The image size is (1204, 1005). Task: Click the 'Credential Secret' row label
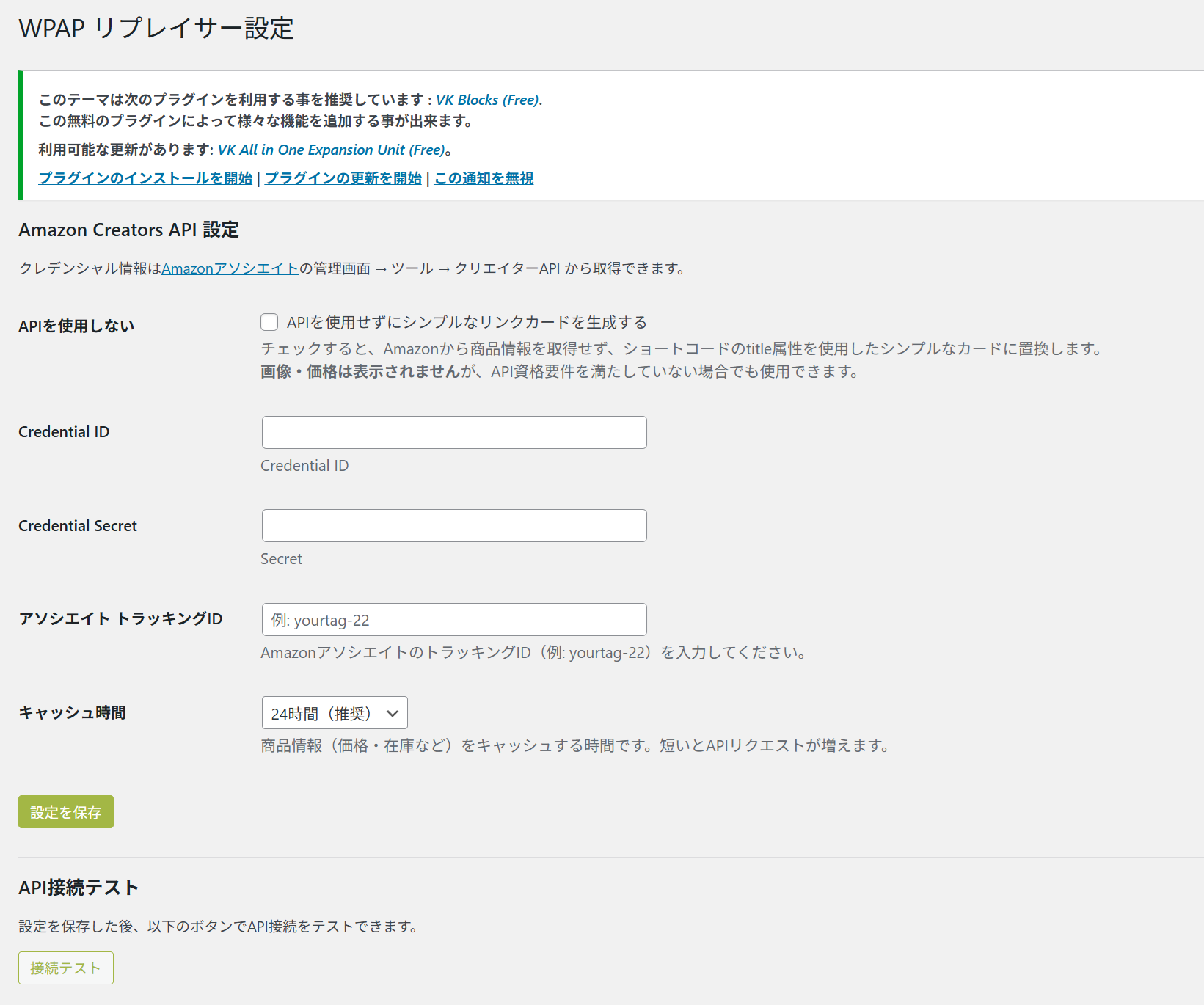(78, 526)
